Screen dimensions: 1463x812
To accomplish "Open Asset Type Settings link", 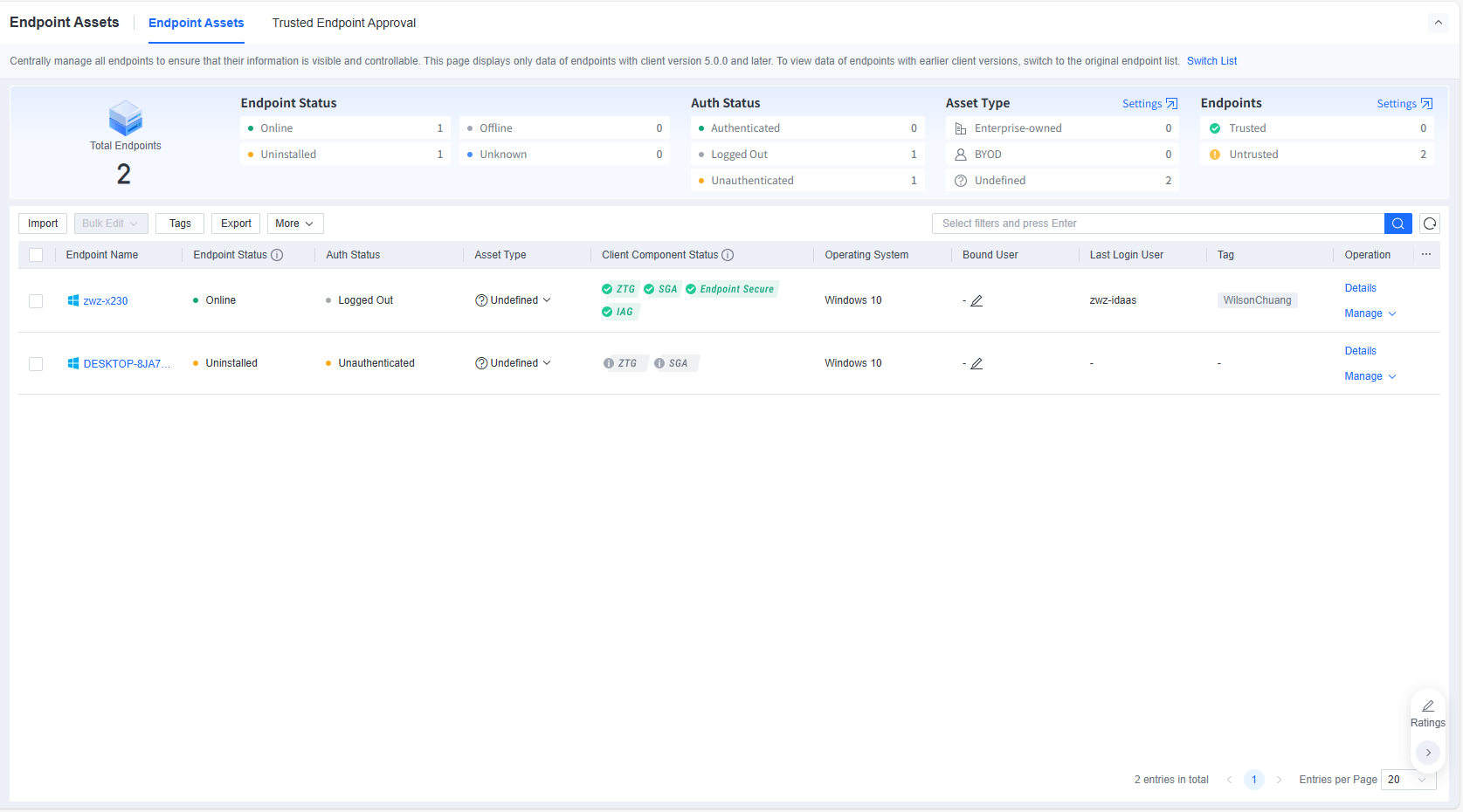I will 1149,103.
